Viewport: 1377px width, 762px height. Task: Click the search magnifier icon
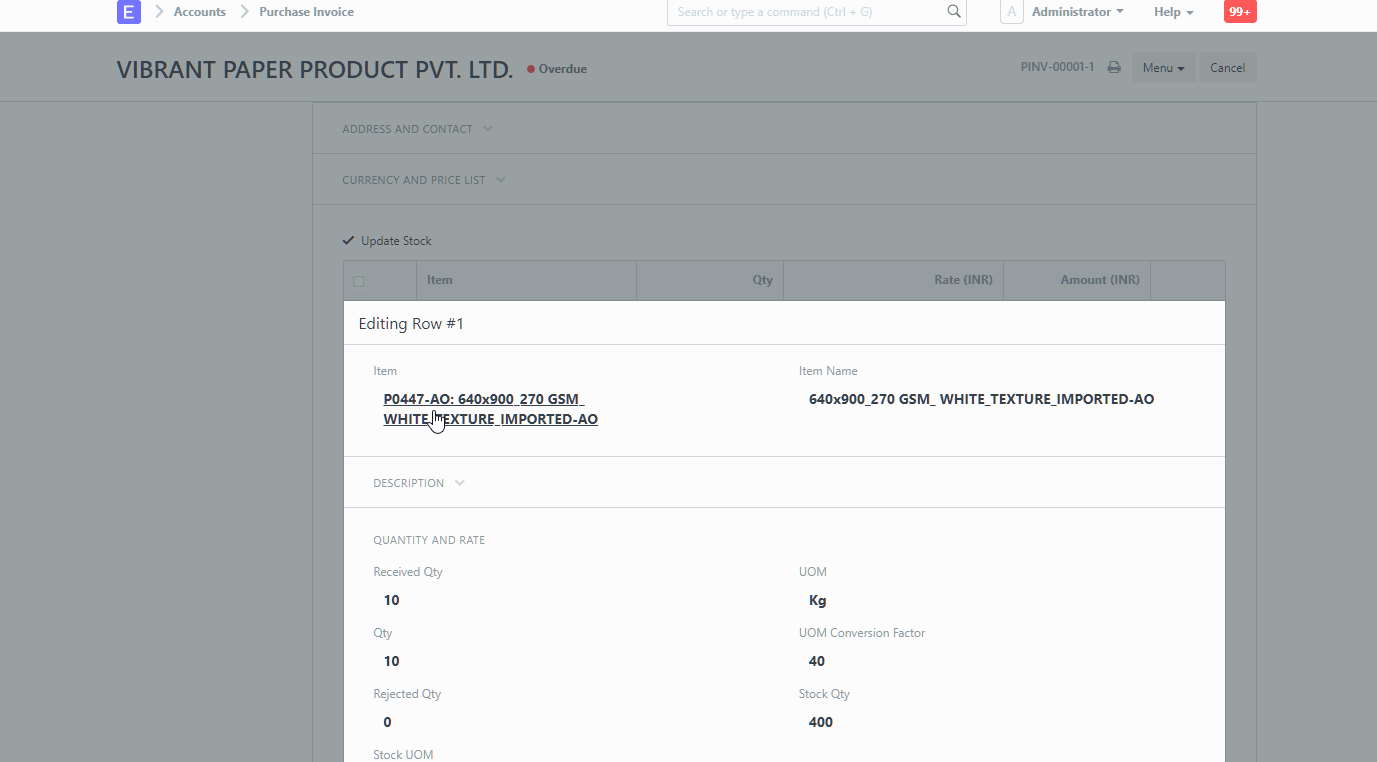click(x=952, y=11)
